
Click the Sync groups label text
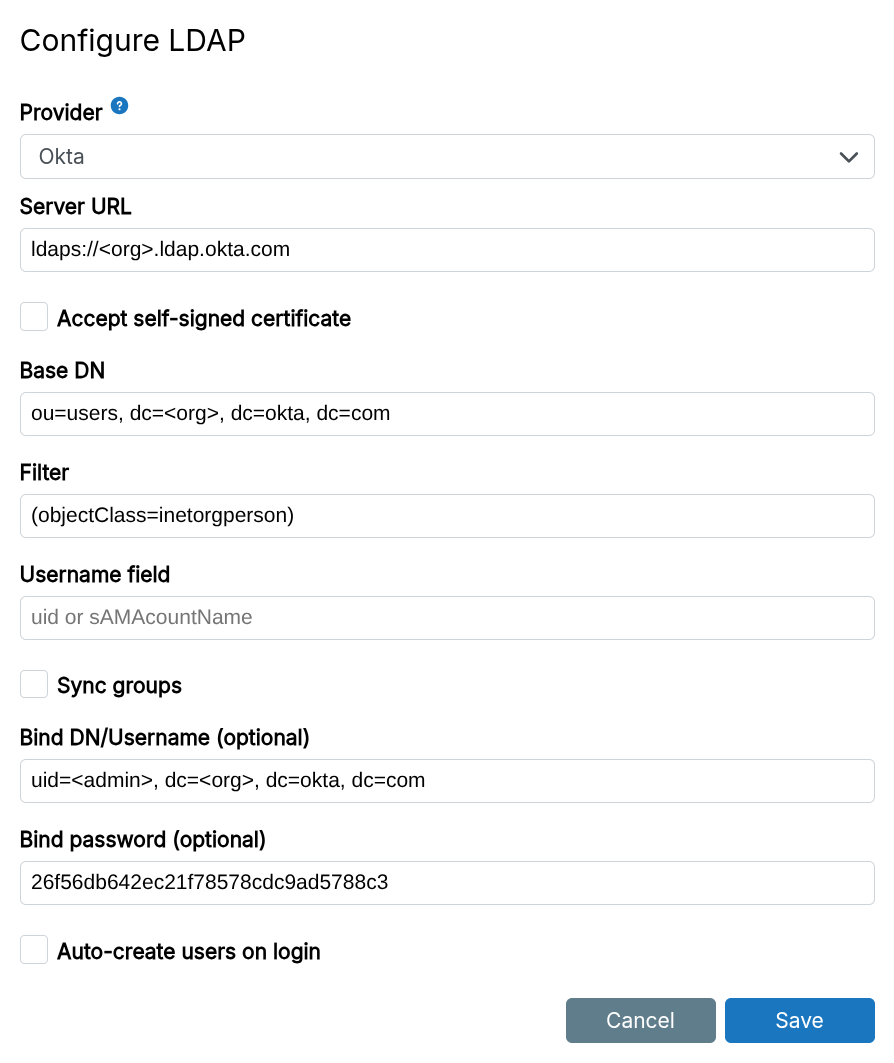coord(121,685)
